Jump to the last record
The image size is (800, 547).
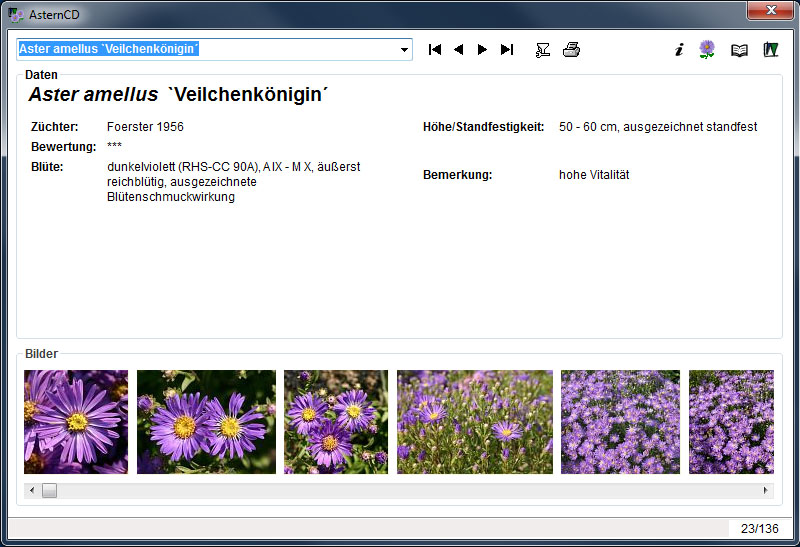[507, 50]
